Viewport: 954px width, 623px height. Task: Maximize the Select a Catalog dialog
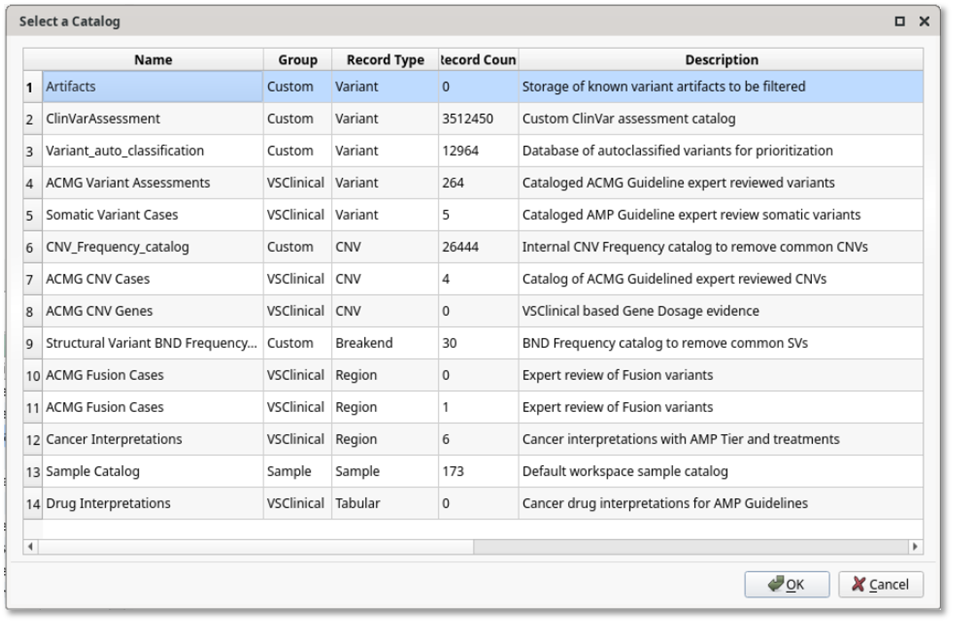[x=900, y=21]
